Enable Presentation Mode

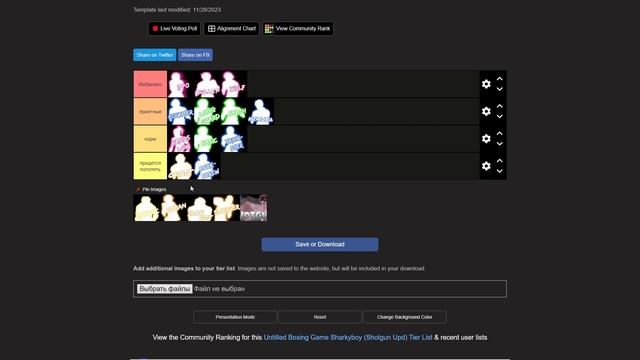coord(235,317)
